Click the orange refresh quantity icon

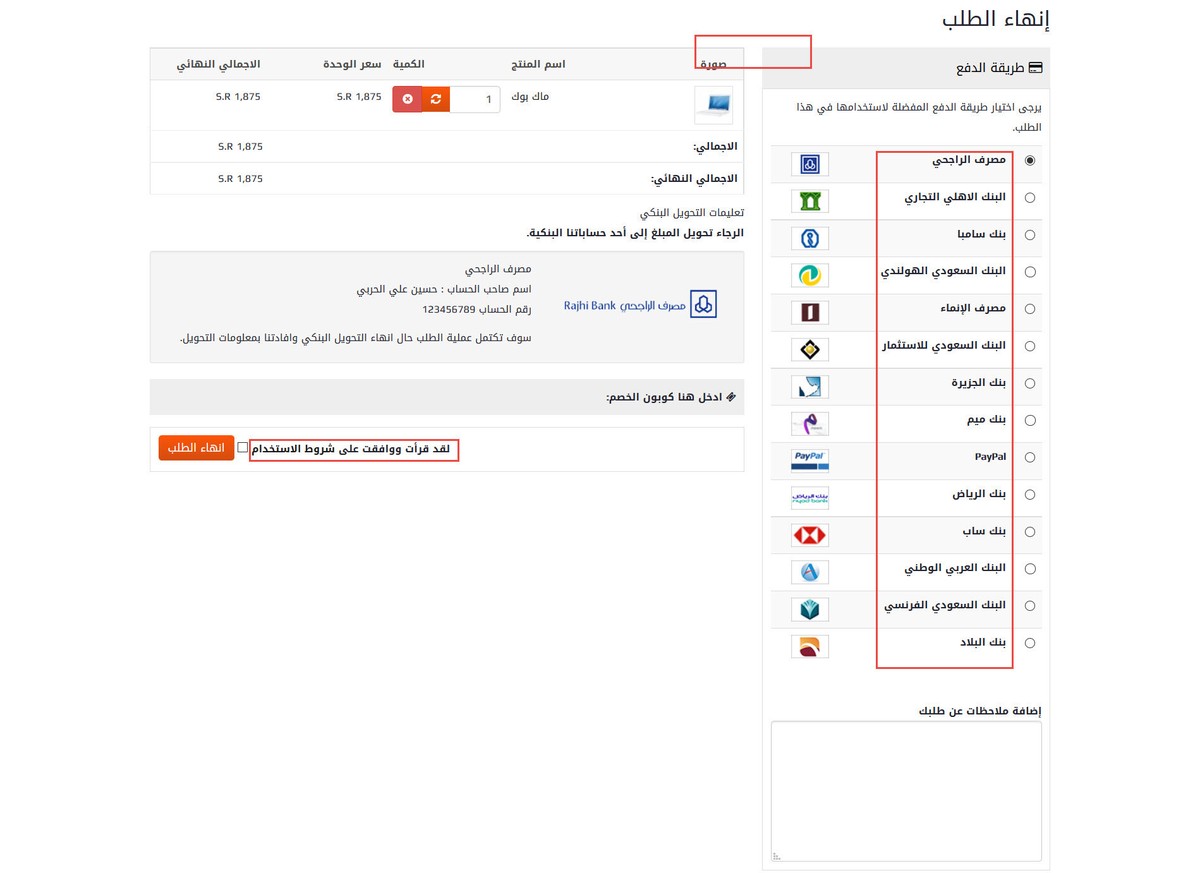(x=434, y=98)
